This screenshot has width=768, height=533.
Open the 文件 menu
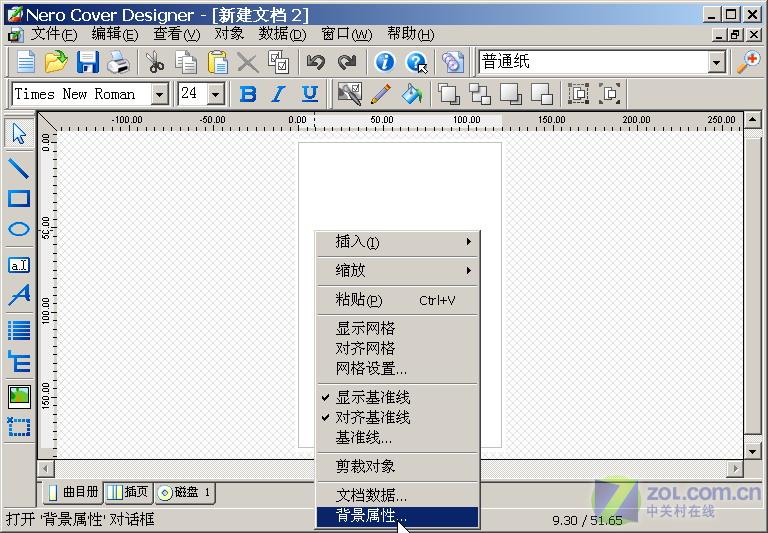[x=54, y=34]
